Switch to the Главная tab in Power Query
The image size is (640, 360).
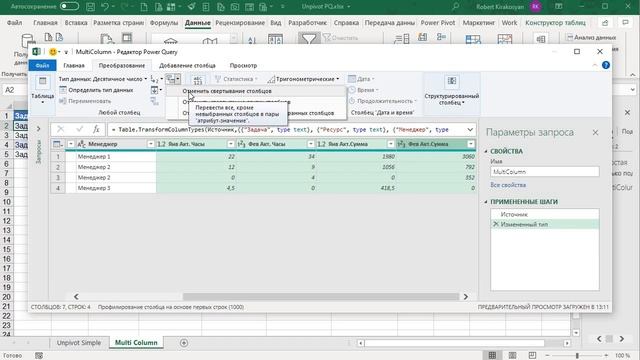click(x=74, y=65)
